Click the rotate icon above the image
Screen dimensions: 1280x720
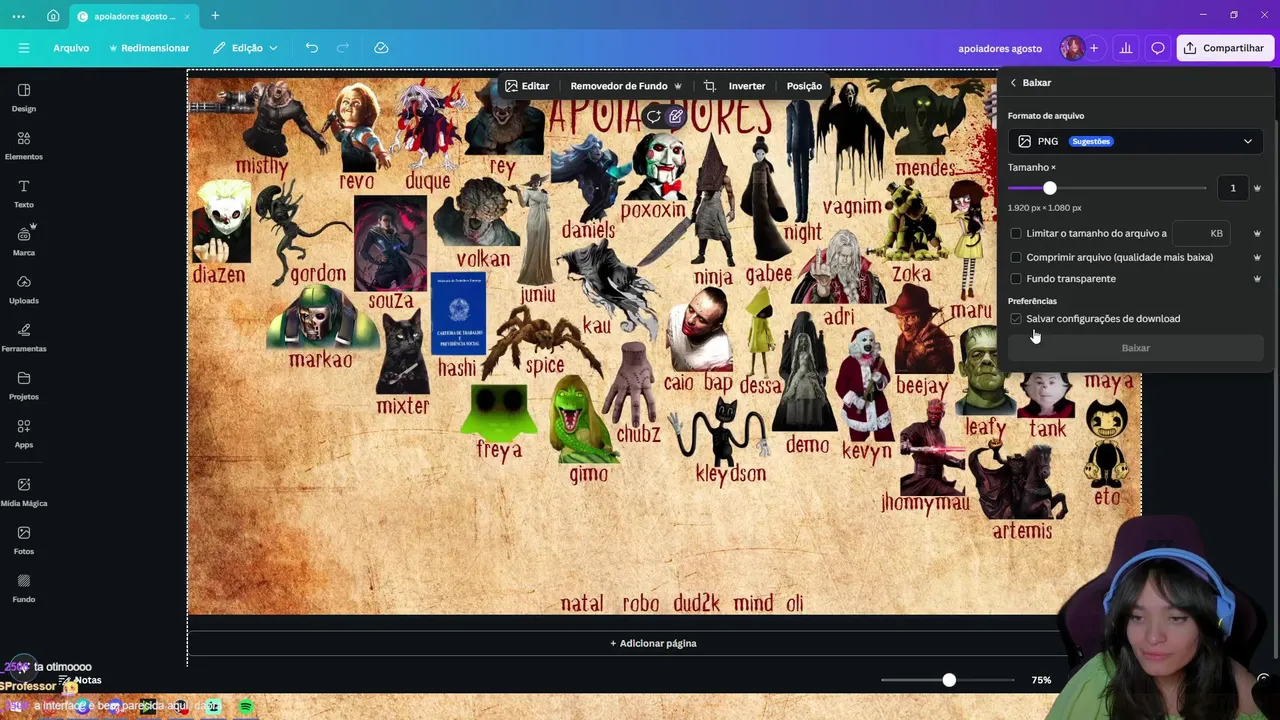[x=653, y=116]
